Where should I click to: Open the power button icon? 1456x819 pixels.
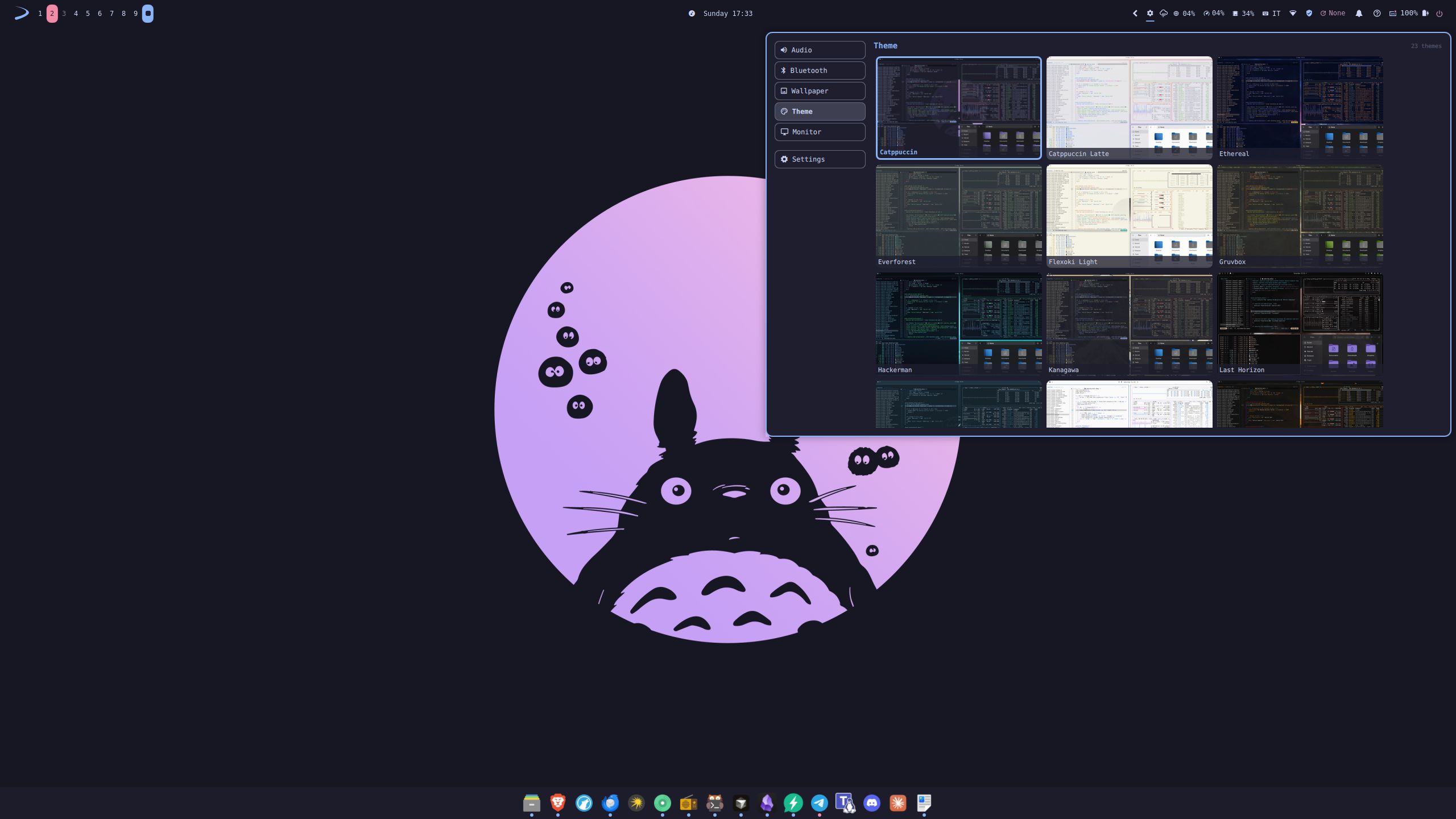pos(1439,13)
